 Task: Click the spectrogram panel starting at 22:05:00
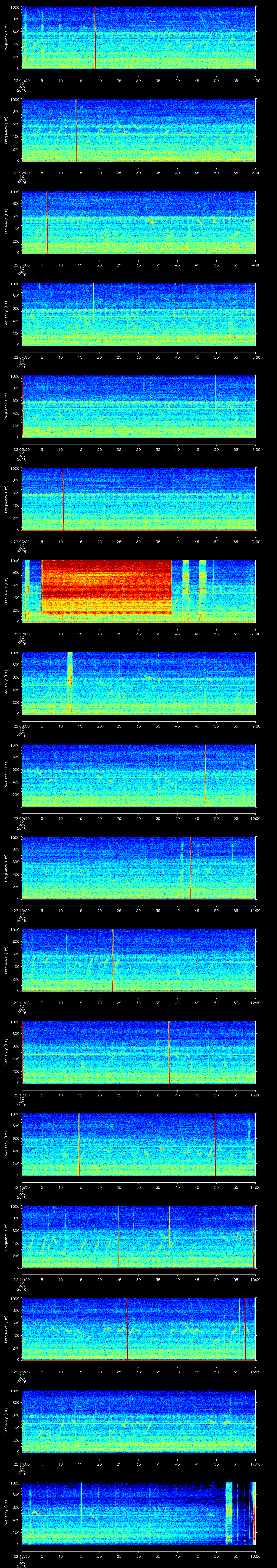coord(139,407)
